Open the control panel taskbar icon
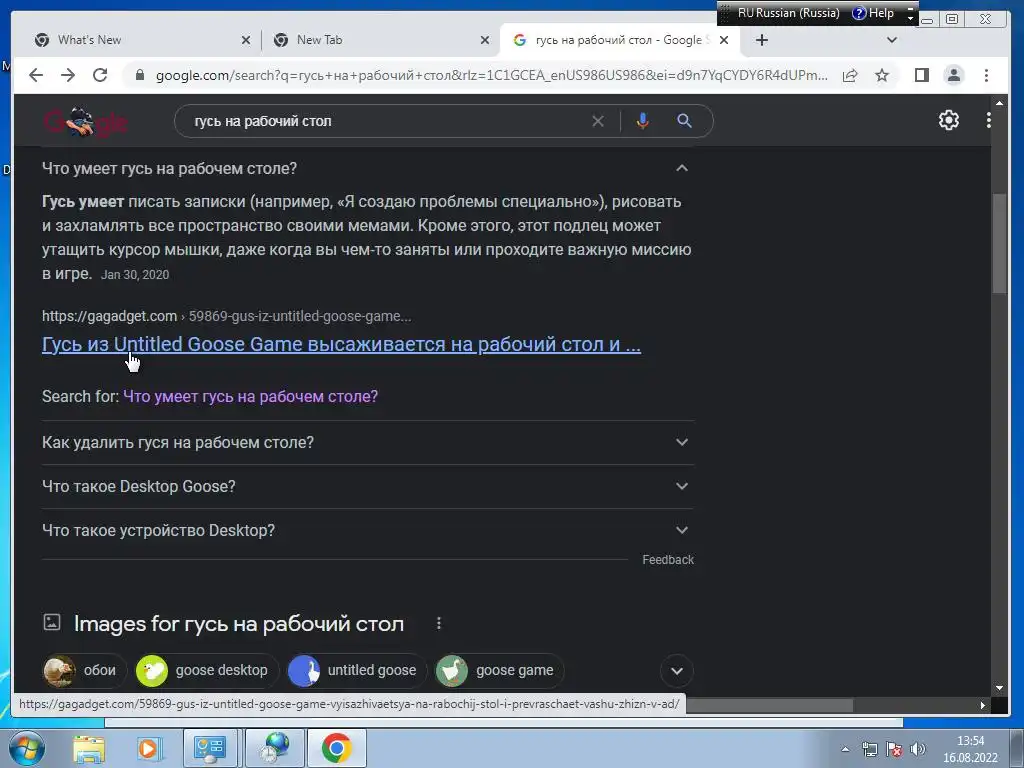This screenshot has width=1024, height=768. [209, 748]
